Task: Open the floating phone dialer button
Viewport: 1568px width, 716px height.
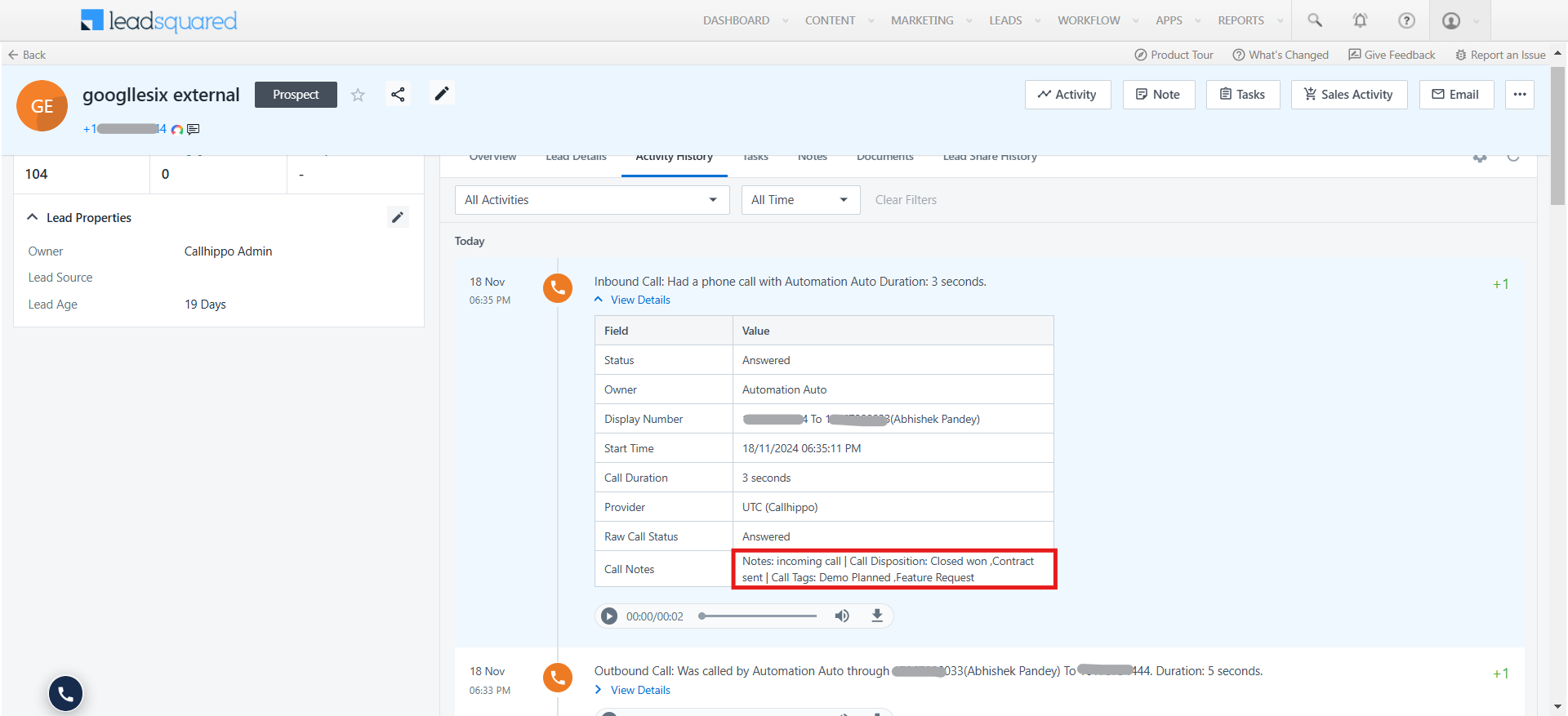Action: (x=66, y=693)
